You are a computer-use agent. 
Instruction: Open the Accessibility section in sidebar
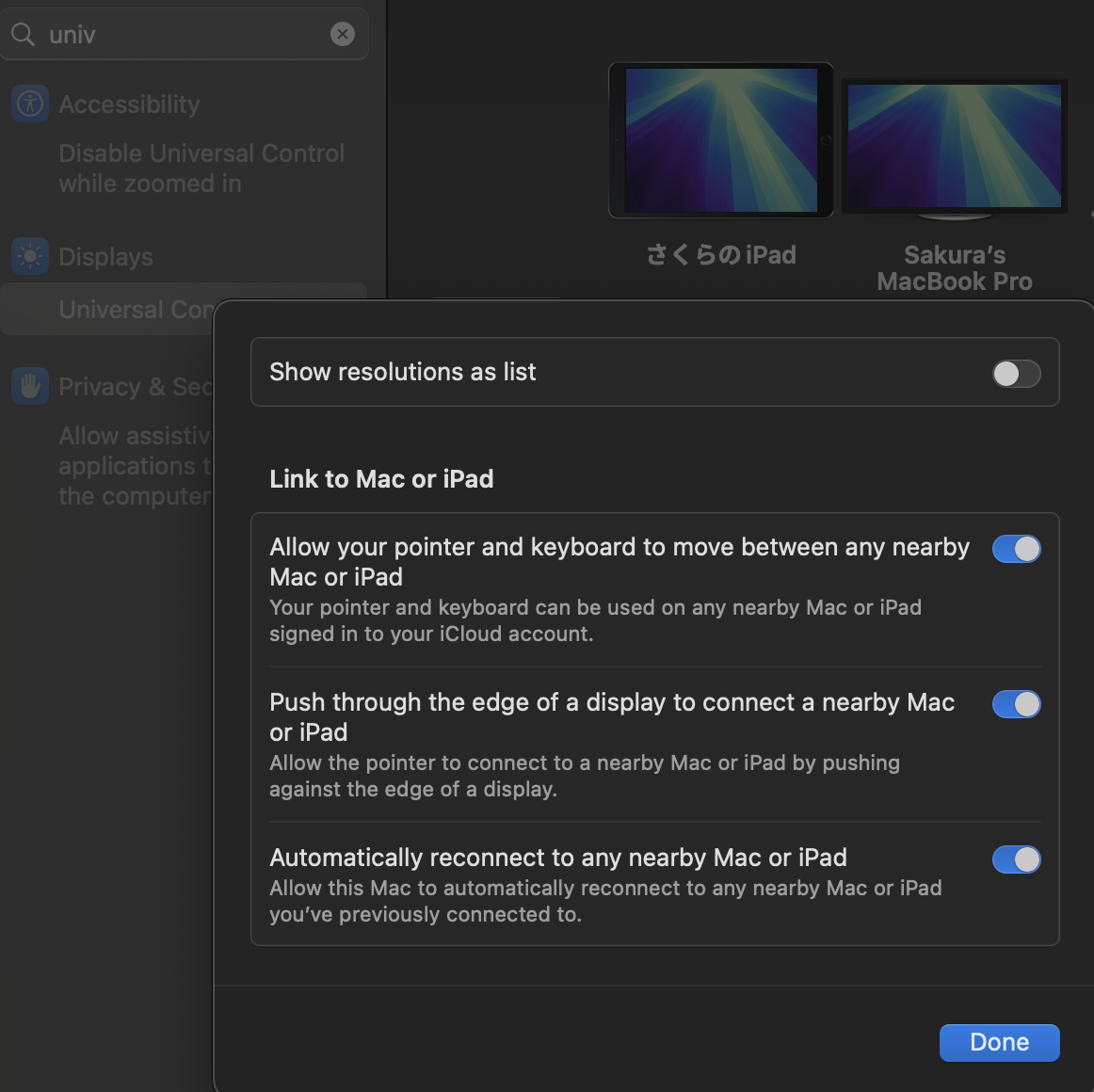pos(129,104)
